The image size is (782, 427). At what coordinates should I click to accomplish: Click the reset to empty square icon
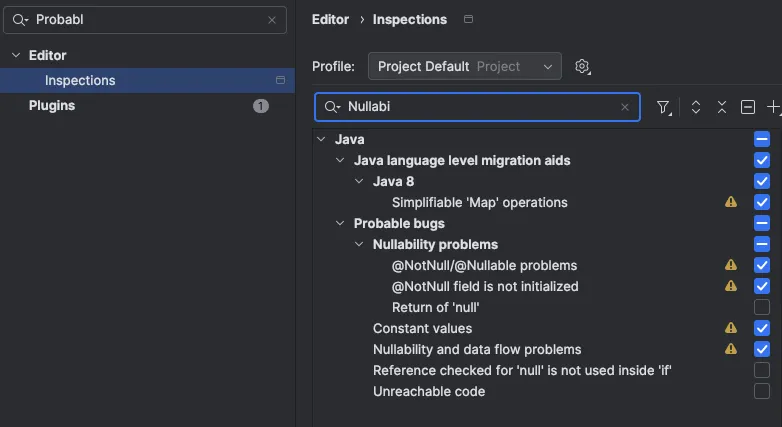[x=747, y=108]
